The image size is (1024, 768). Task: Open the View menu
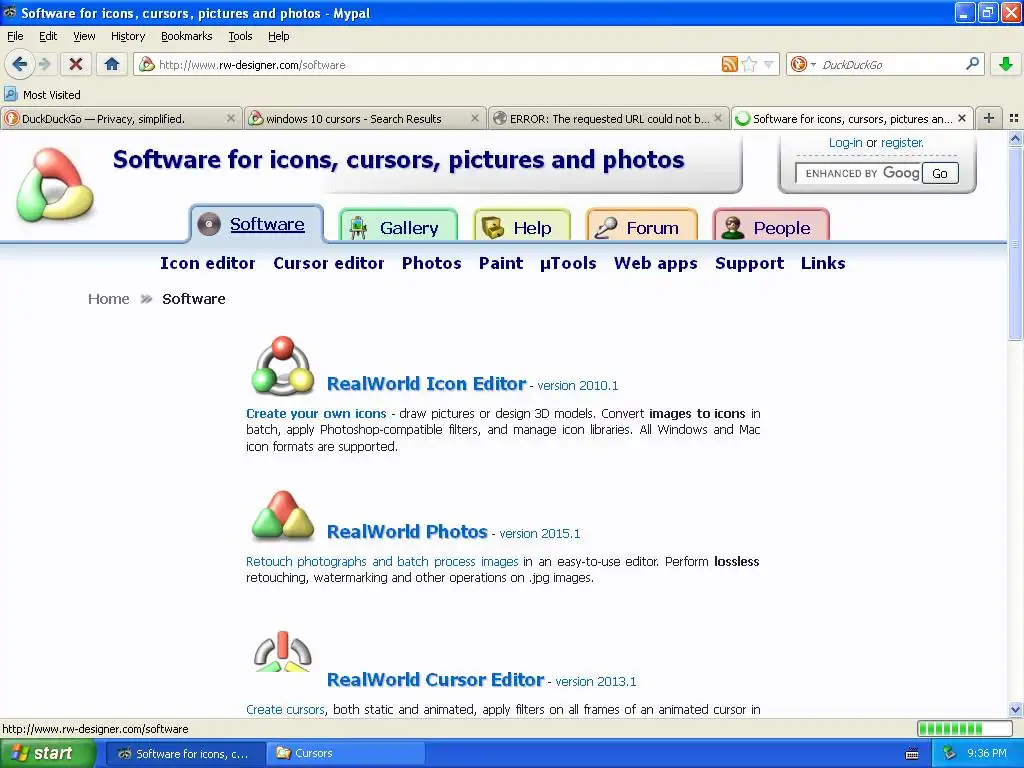[84, 36]
